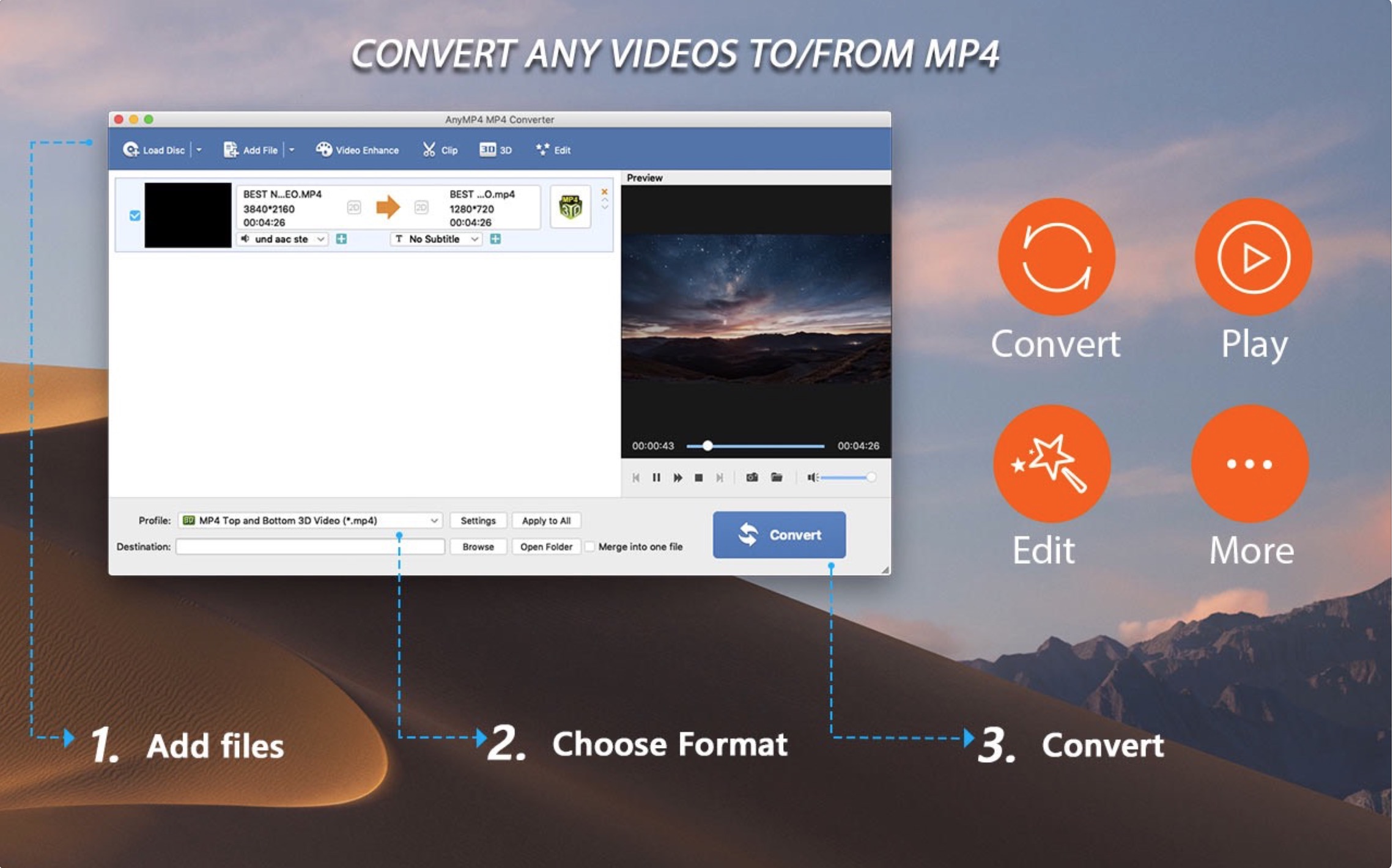The width and height of the screenshot is (1393, 868).
Task: Uncheck the BEST N...EO.MP4 file checkbox
Action: (x=135, y=215)
